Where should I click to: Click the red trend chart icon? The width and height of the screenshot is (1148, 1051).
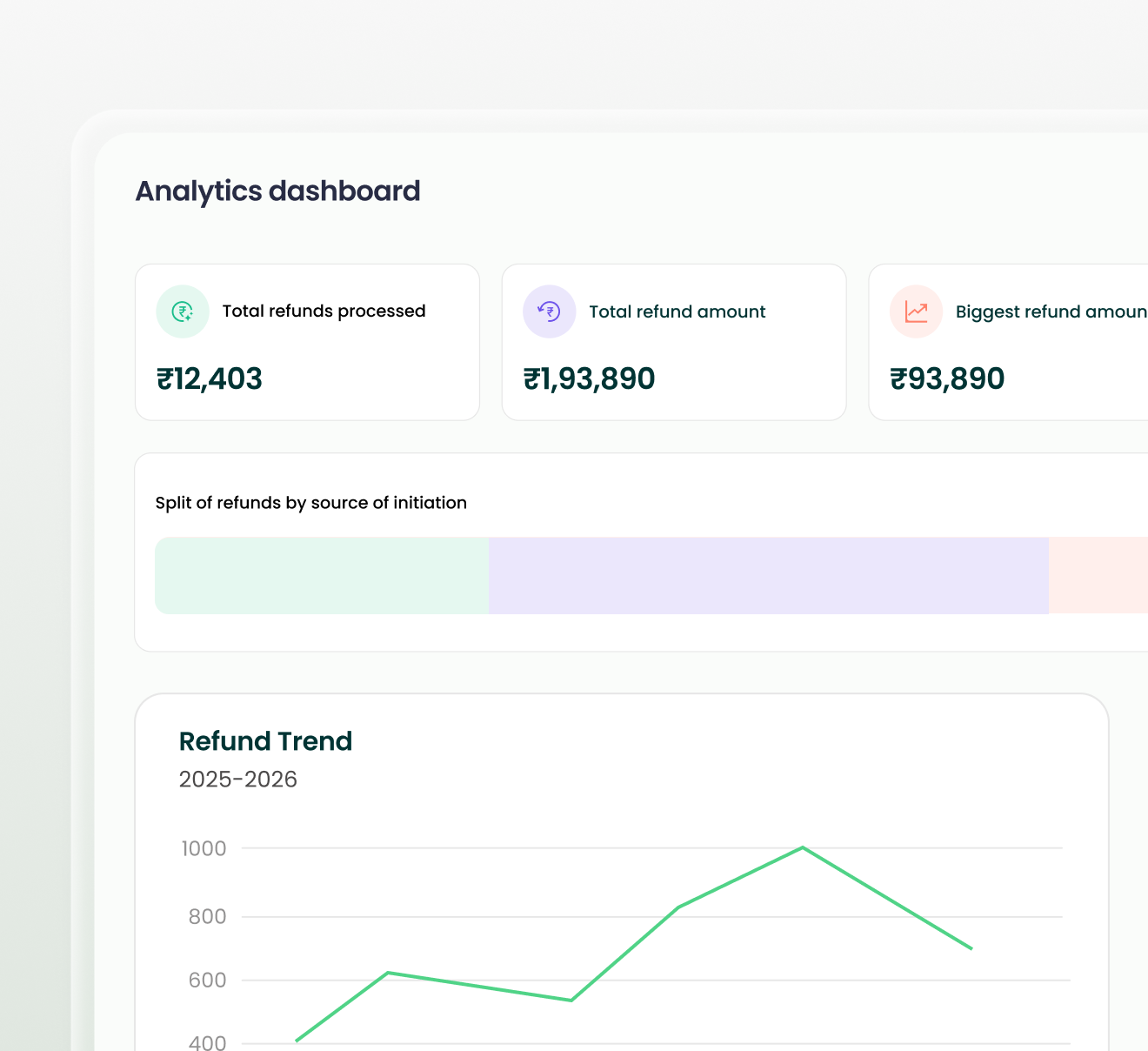coord(917,311)
